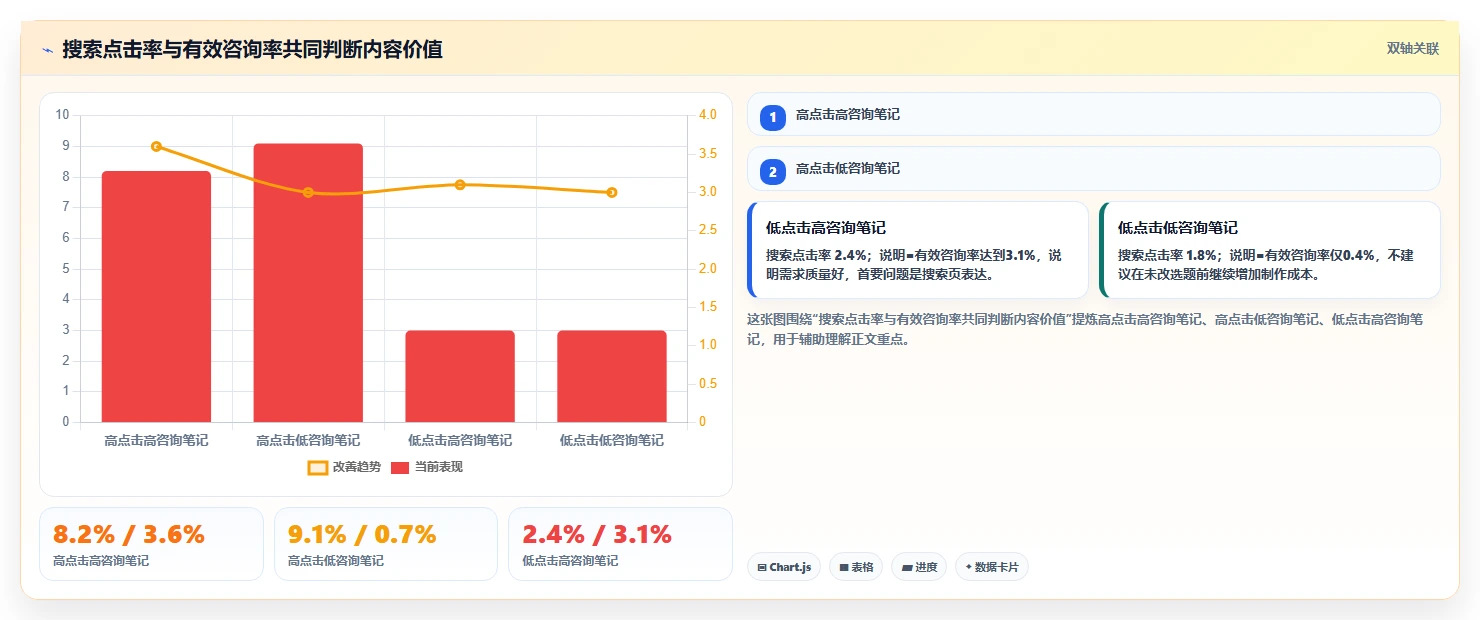Click x-axis label 高点击低咨询笔记 under chart
Image resolution: width=1480 pixels, height=620 pixels.
pyautogui.click(x=308, y=440)
